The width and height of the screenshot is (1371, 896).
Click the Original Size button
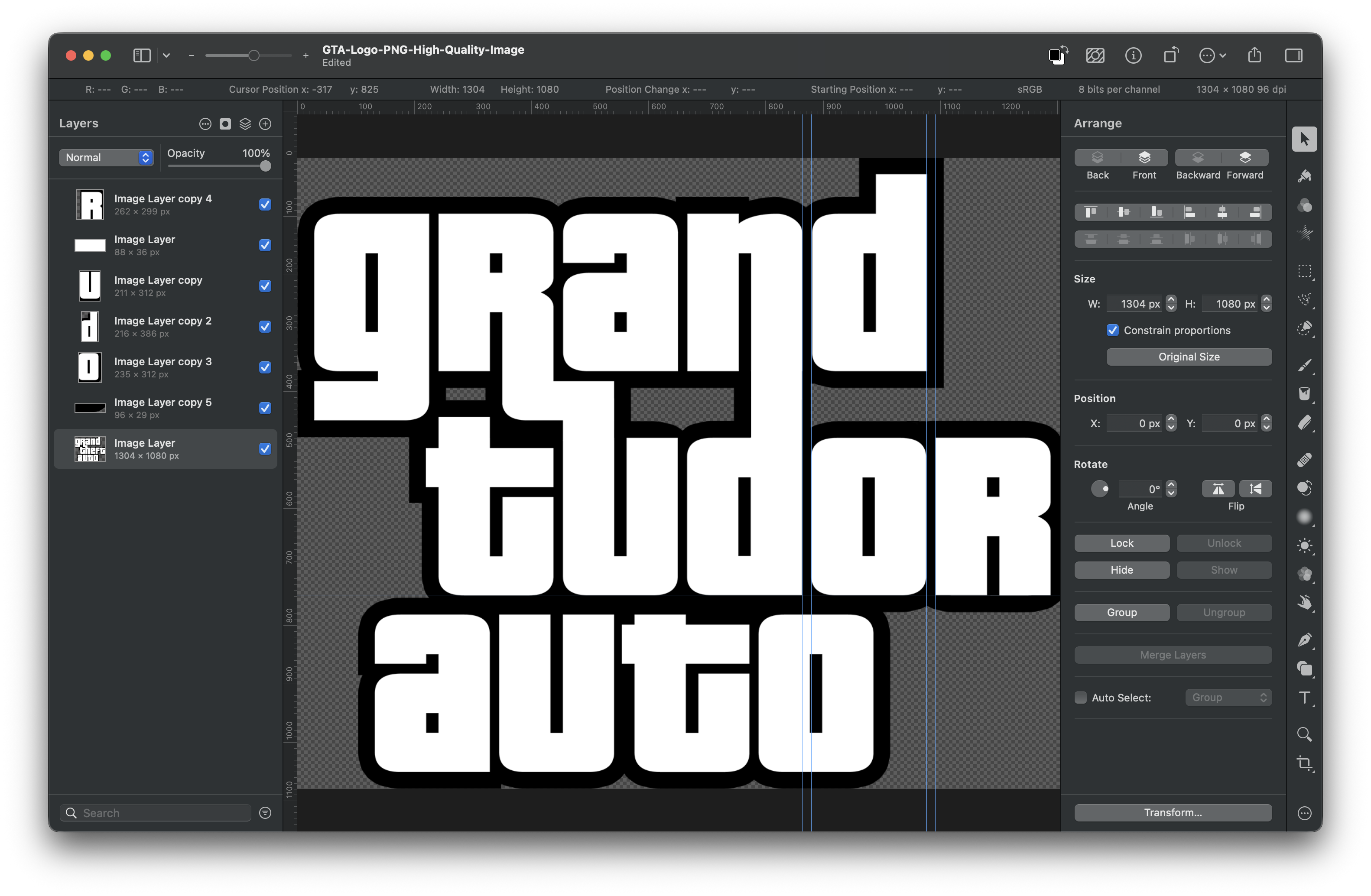point(1189,357)
